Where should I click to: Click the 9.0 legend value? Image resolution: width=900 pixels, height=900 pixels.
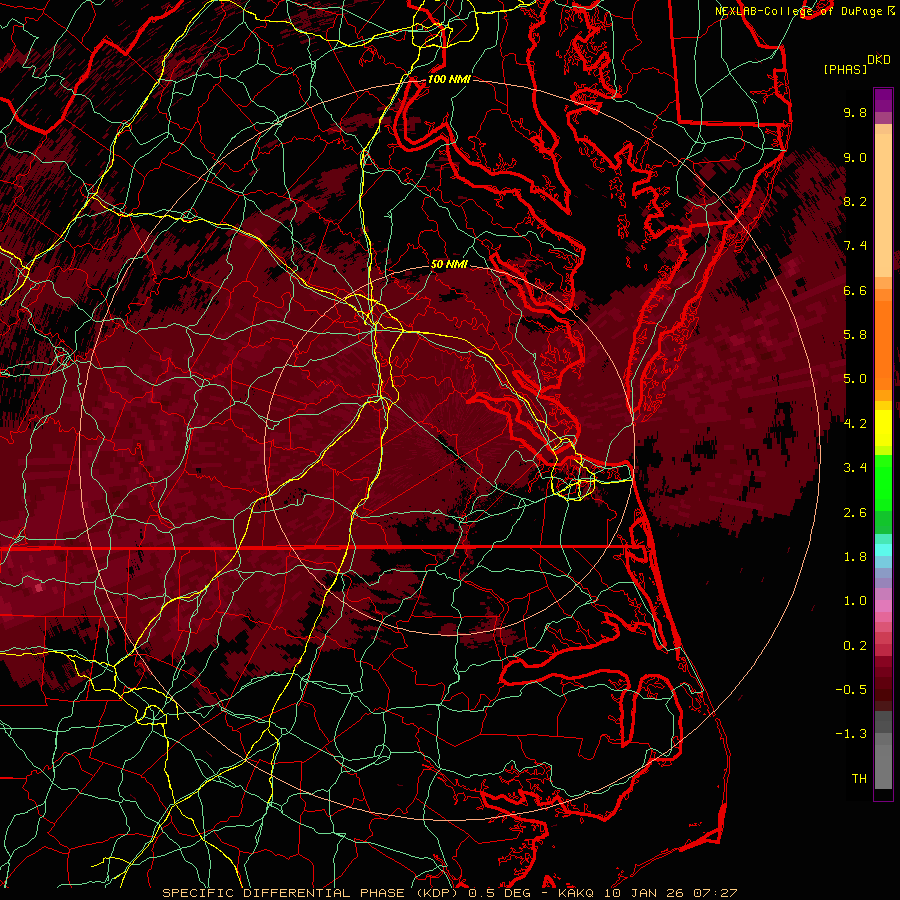[x=855, y=157]
